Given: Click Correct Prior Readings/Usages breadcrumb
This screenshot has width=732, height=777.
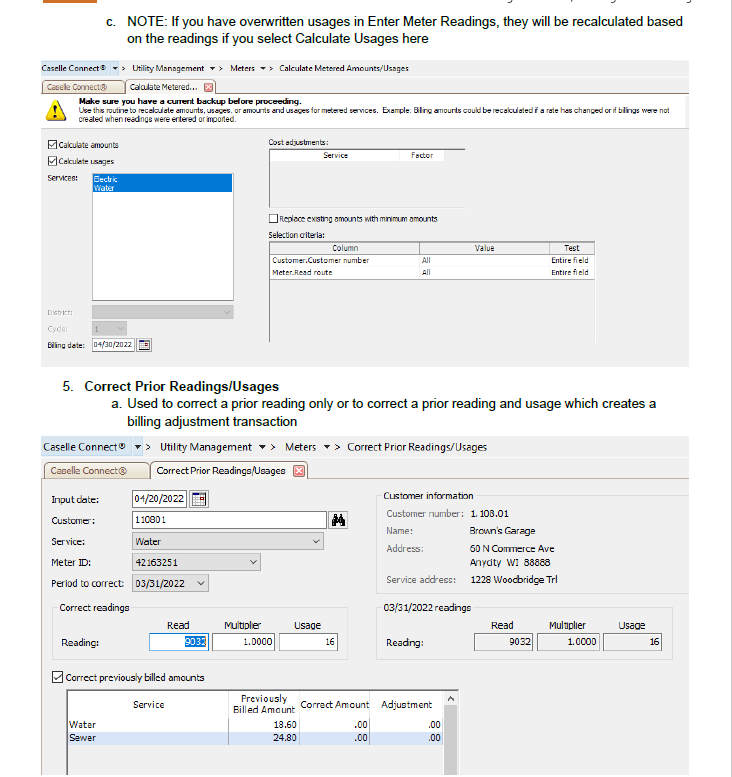Looking at the screenshot, I should (417, 447).
